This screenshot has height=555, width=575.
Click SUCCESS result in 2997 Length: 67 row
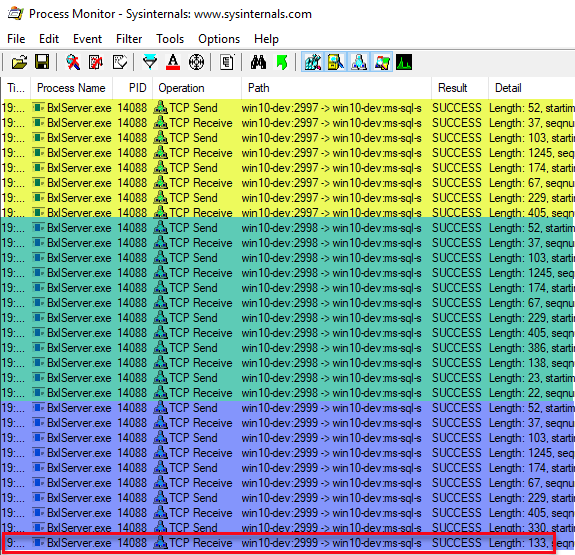pyautogui.click(x=457, y=183)
